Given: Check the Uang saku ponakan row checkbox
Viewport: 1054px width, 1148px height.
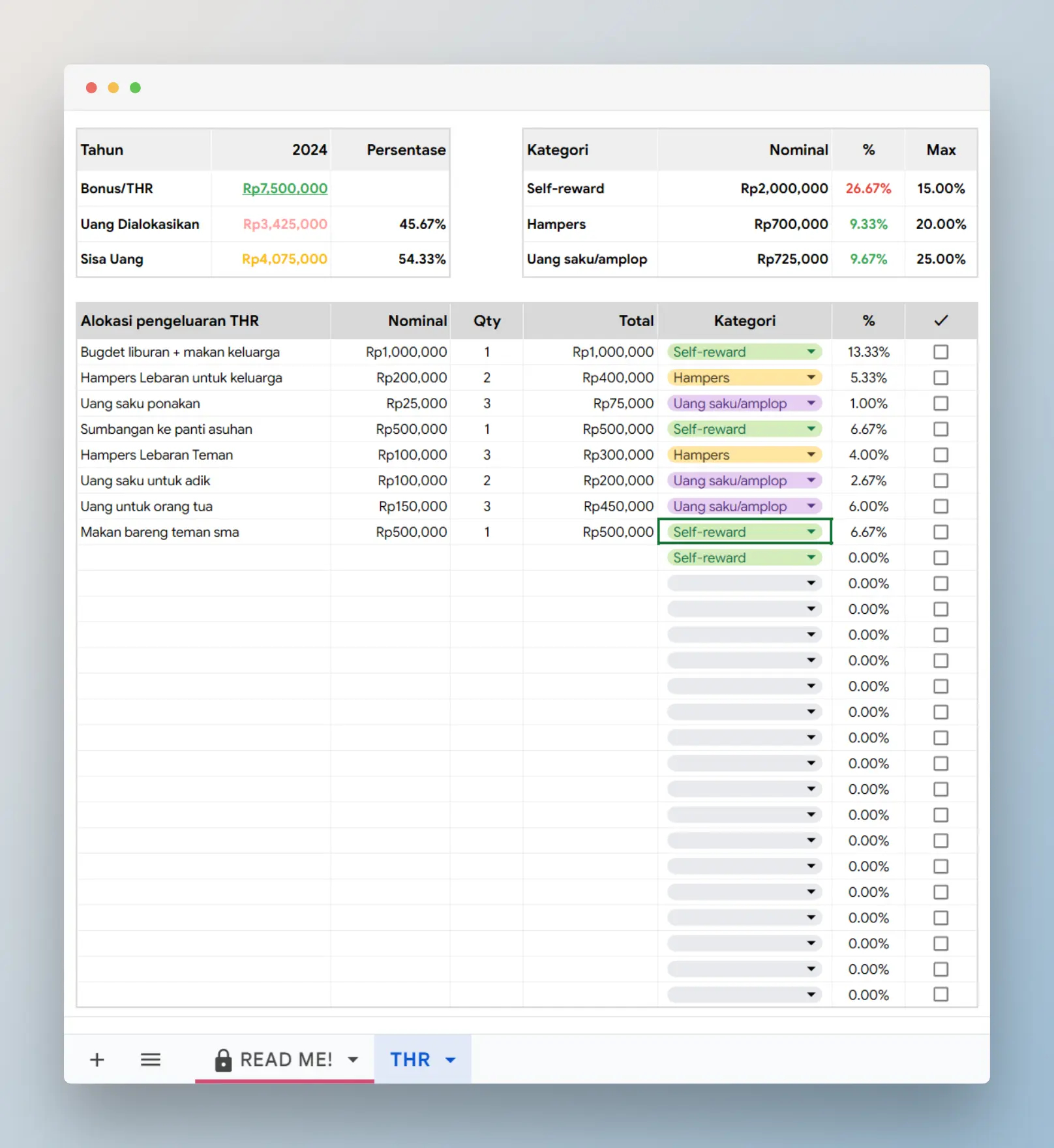Looking at the screenshot, I should 941,404.
